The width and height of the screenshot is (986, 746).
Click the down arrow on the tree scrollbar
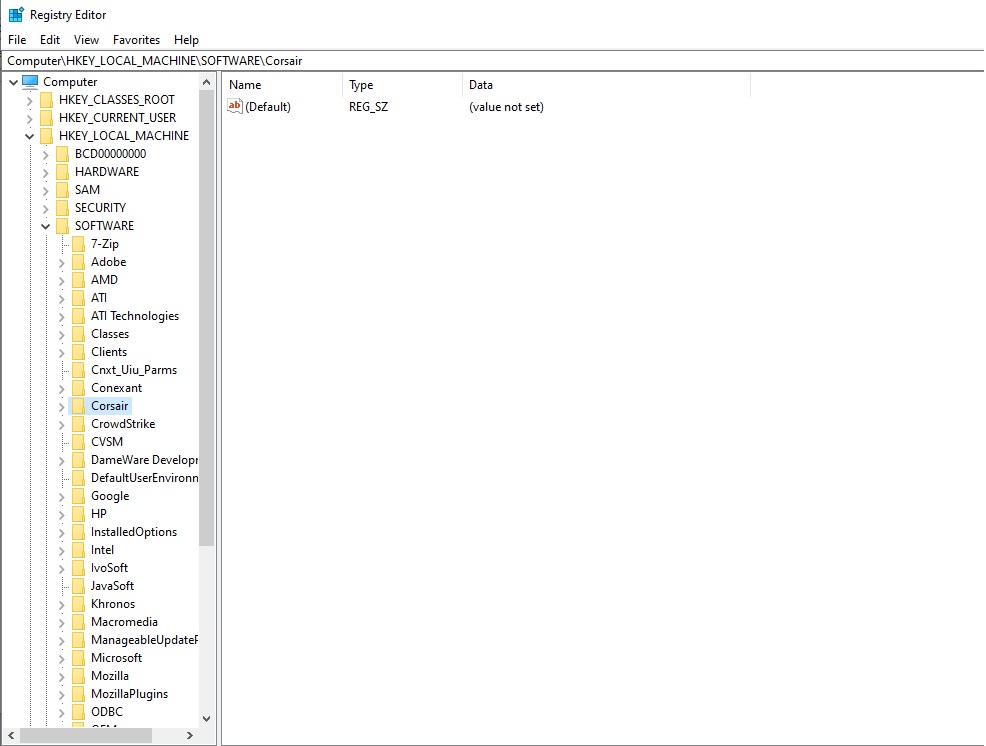(x=207, y=717)
